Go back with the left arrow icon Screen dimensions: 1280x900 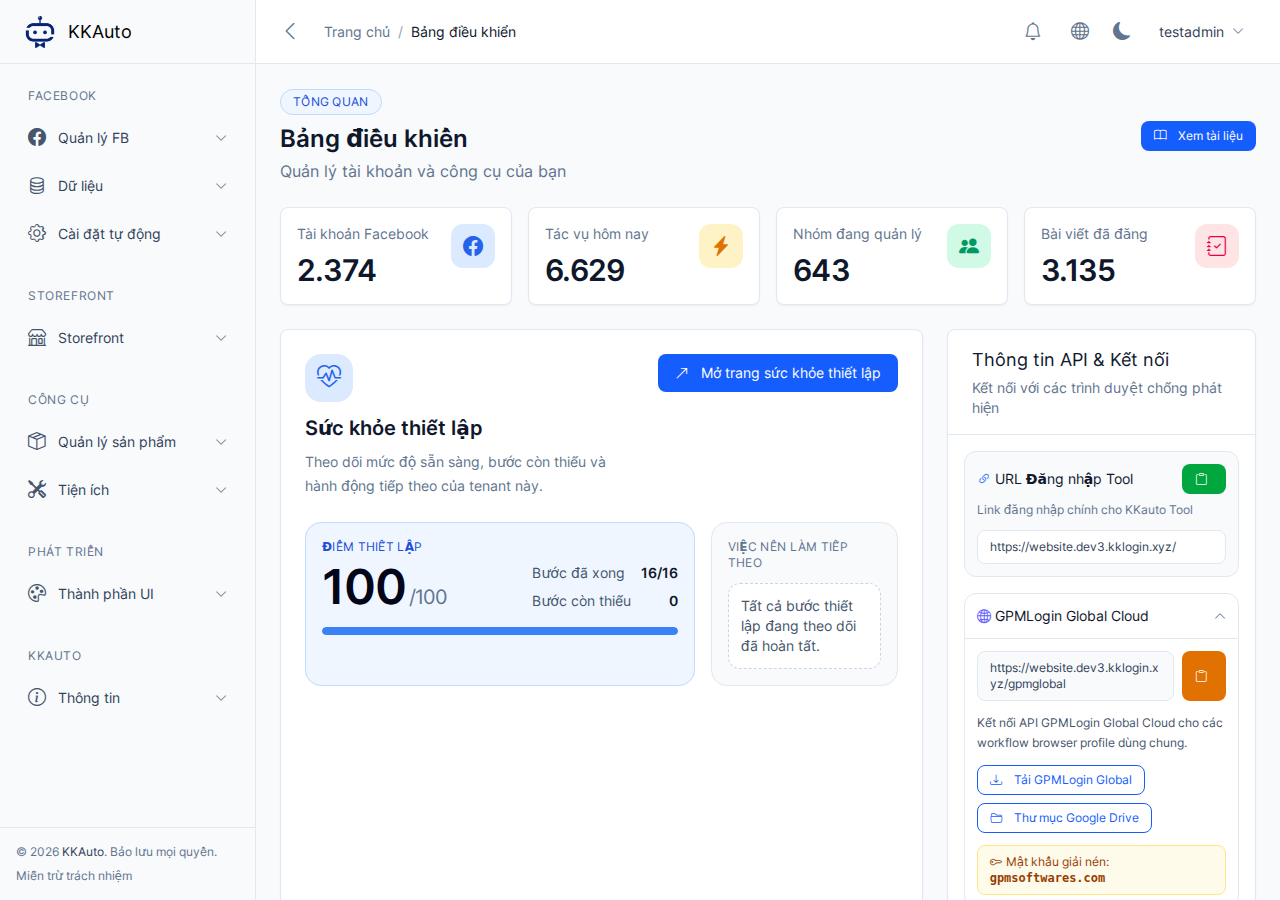pos(290,32)
